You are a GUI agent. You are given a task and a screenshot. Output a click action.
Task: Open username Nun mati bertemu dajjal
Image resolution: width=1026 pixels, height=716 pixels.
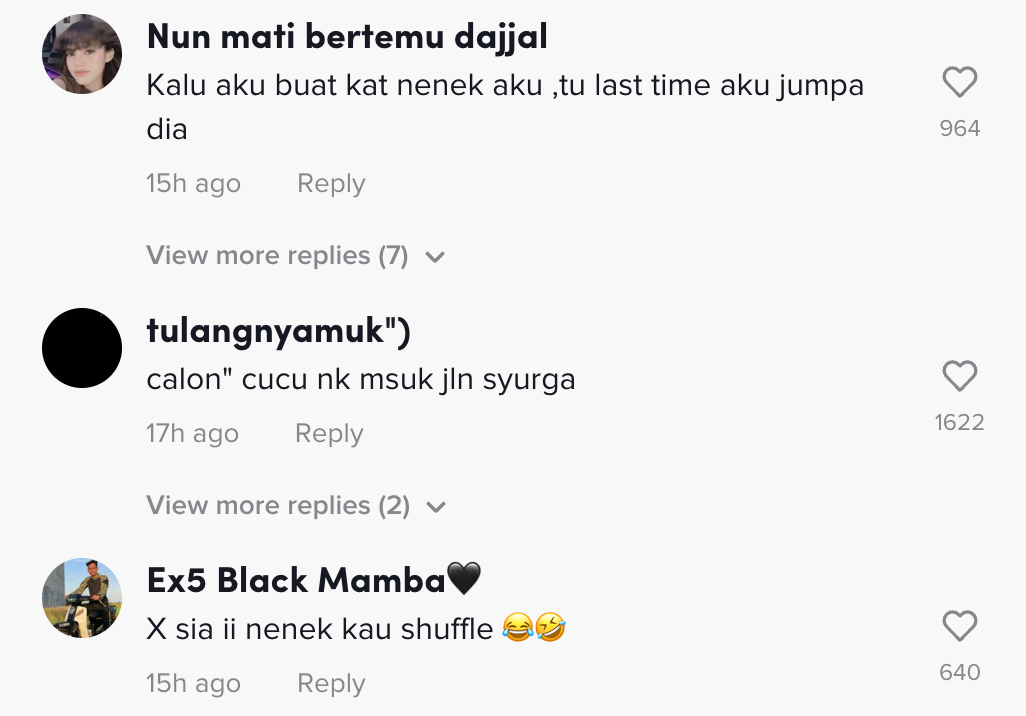click(347, 36)
